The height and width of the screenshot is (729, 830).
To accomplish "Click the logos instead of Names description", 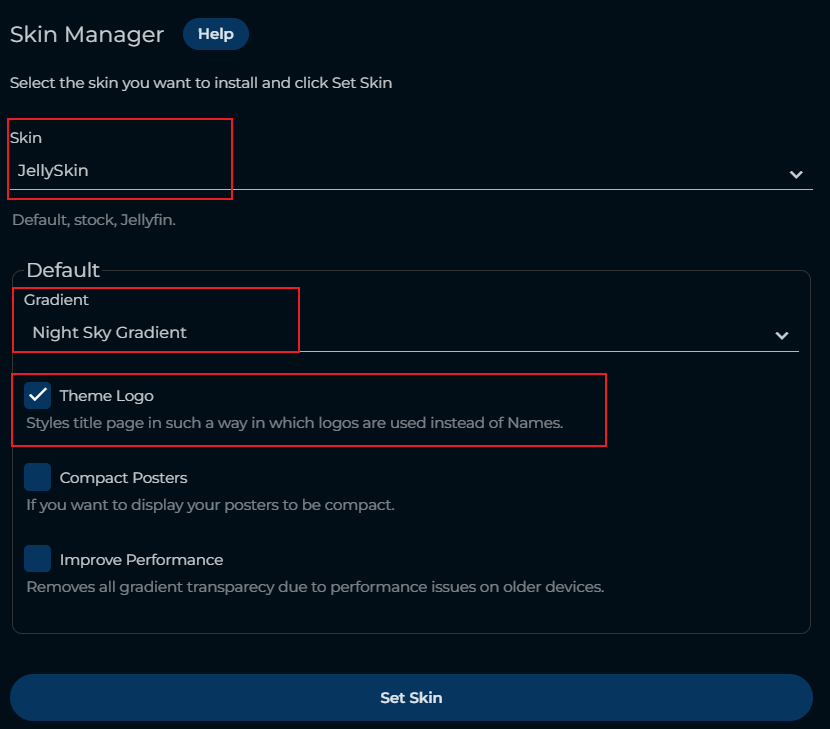I will tap(295, 423).
